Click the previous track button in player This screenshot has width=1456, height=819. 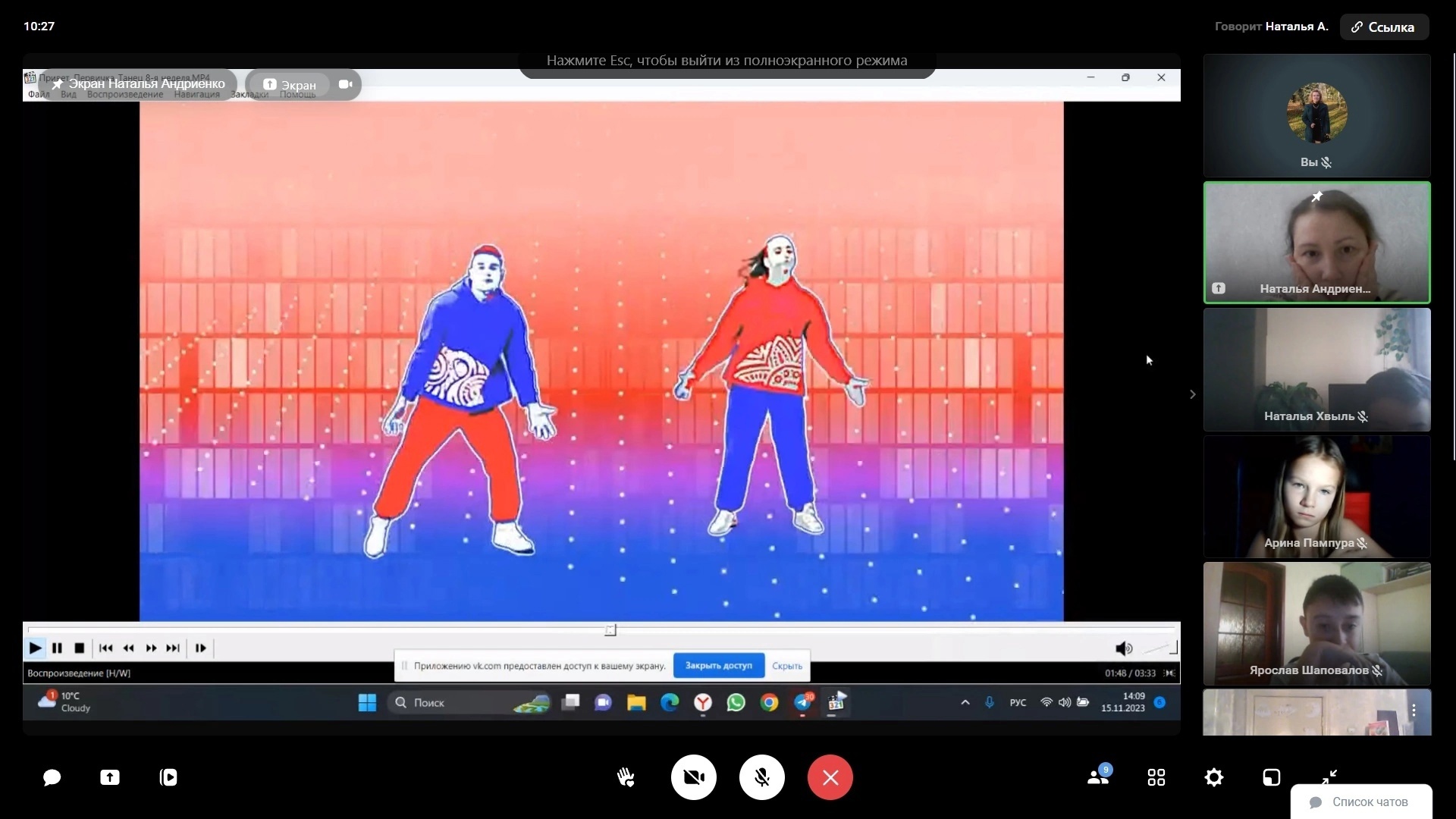(106, 648)
